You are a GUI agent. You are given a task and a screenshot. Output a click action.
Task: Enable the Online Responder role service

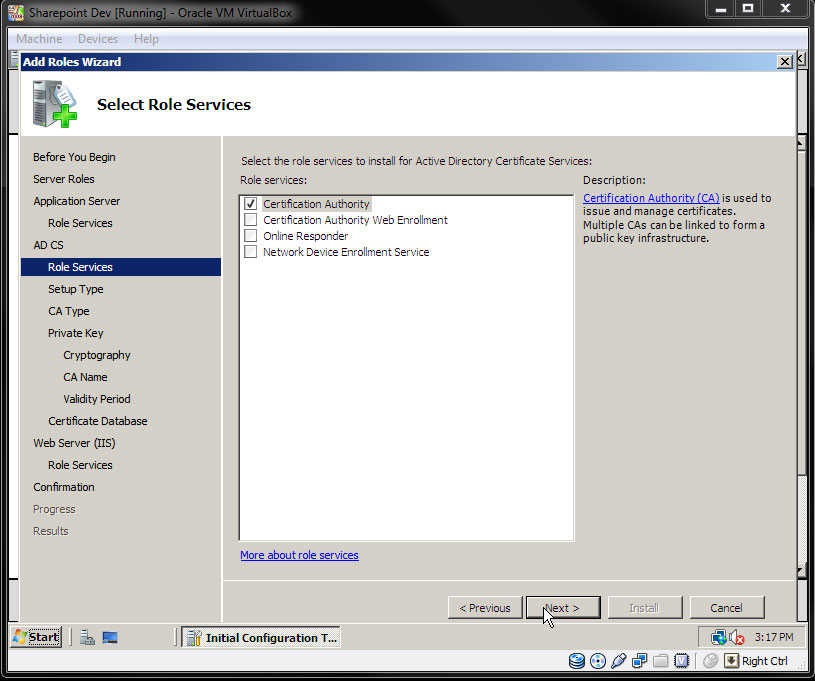point(251,236)
